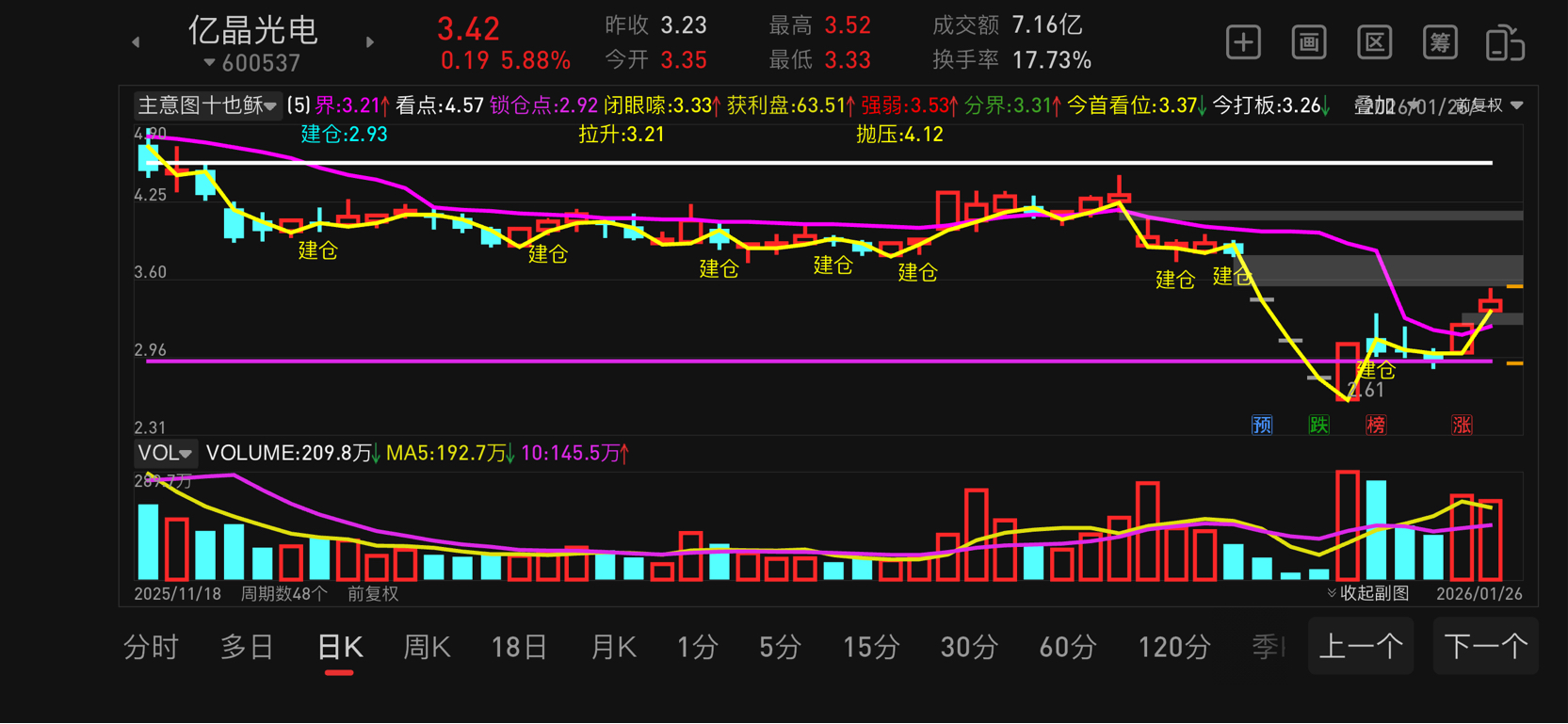Switch to 18日 period tab
This screenshot has height=724, width=1568.
tap(520, 647)
